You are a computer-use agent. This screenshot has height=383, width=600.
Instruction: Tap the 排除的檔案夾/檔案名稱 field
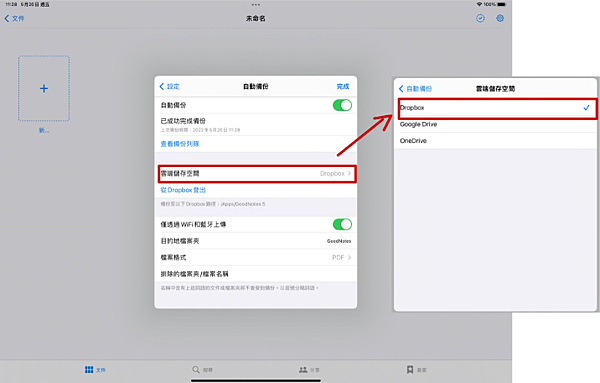(x=256, y=274)
